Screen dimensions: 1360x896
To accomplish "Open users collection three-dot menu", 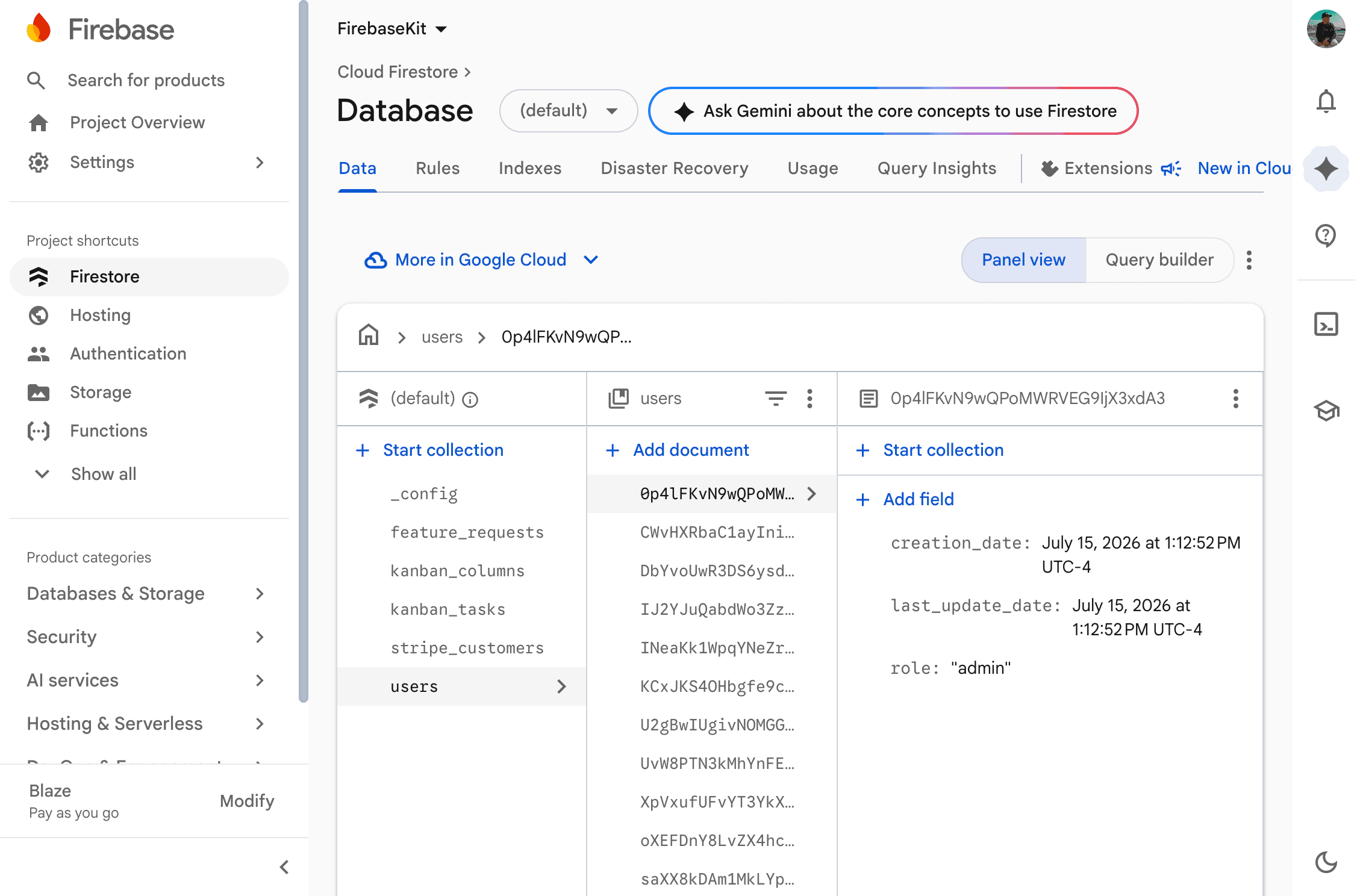I will (x=809, y=398).
